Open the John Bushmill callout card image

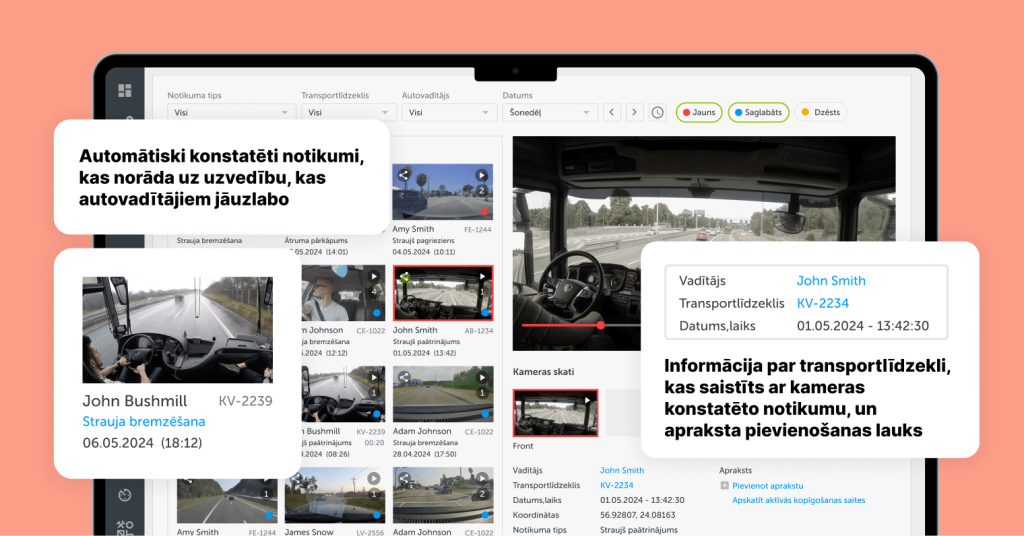pos(177,330)
